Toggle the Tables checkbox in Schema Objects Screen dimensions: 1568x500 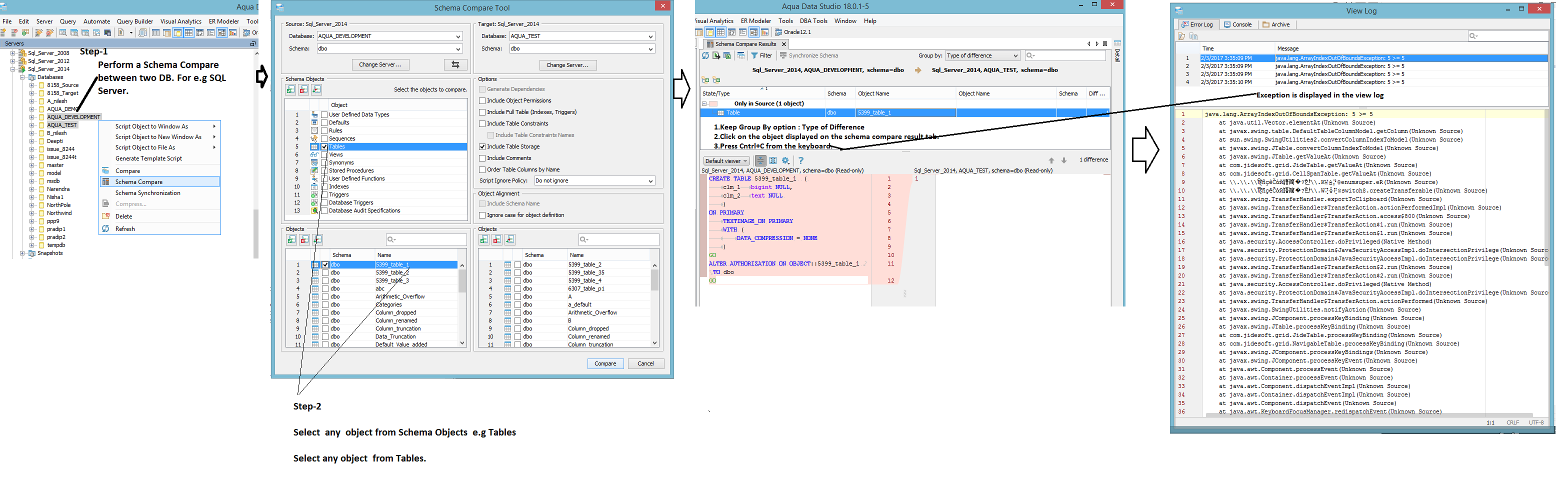click(324, 147)
